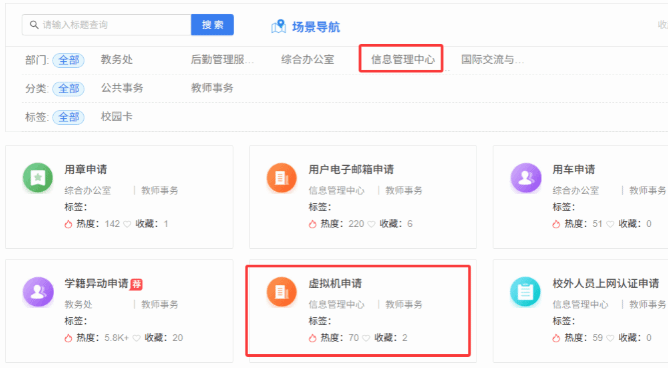Filter by 后勤管理服... department
This screenshot has width=668, height=368.
(x=222, y=59)
